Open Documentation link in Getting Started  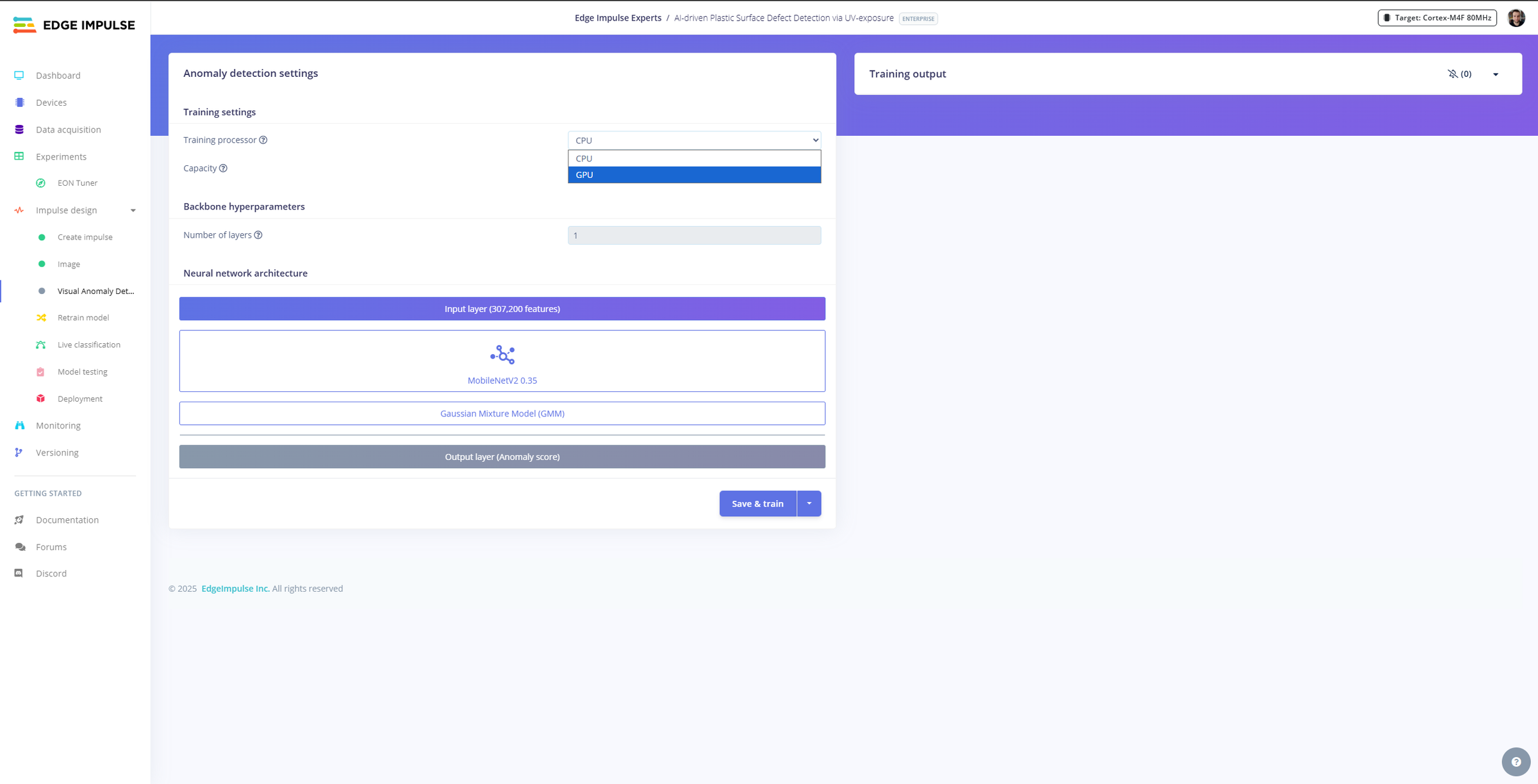[67, 520]
